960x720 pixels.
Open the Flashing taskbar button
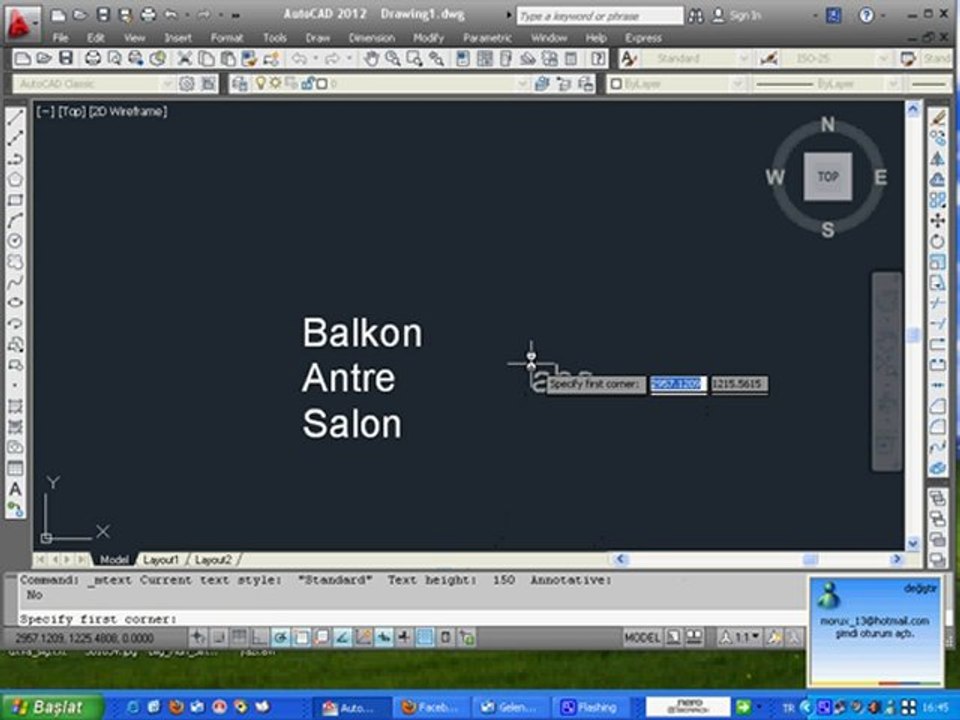click(589, 708)
